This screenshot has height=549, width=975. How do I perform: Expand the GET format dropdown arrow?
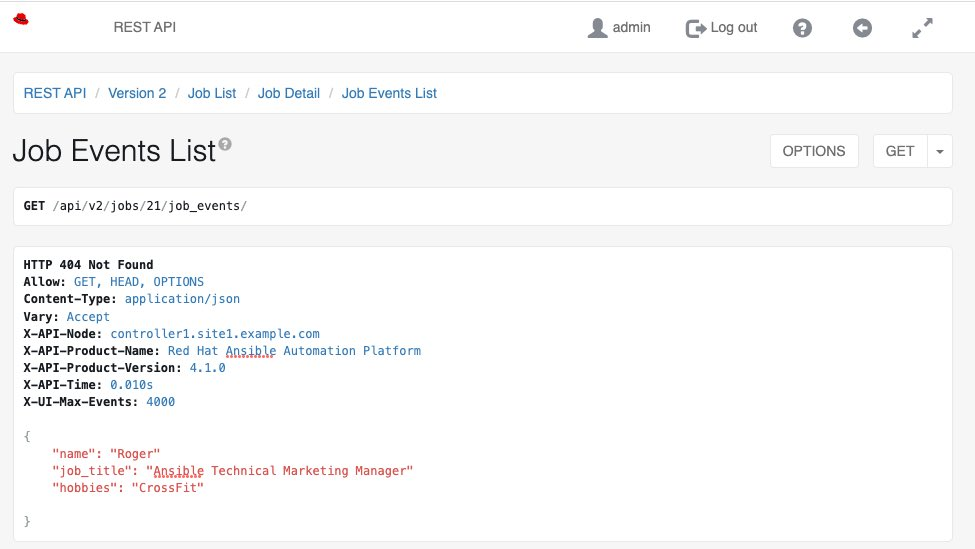click(940, 151)
